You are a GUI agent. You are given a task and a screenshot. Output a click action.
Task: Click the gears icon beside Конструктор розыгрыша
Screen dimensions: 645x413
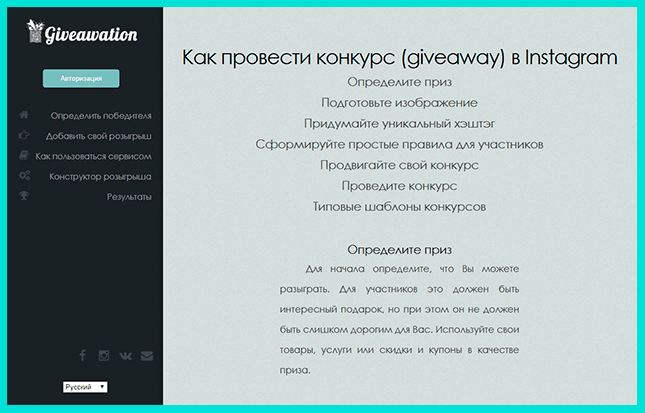(24, 176)
